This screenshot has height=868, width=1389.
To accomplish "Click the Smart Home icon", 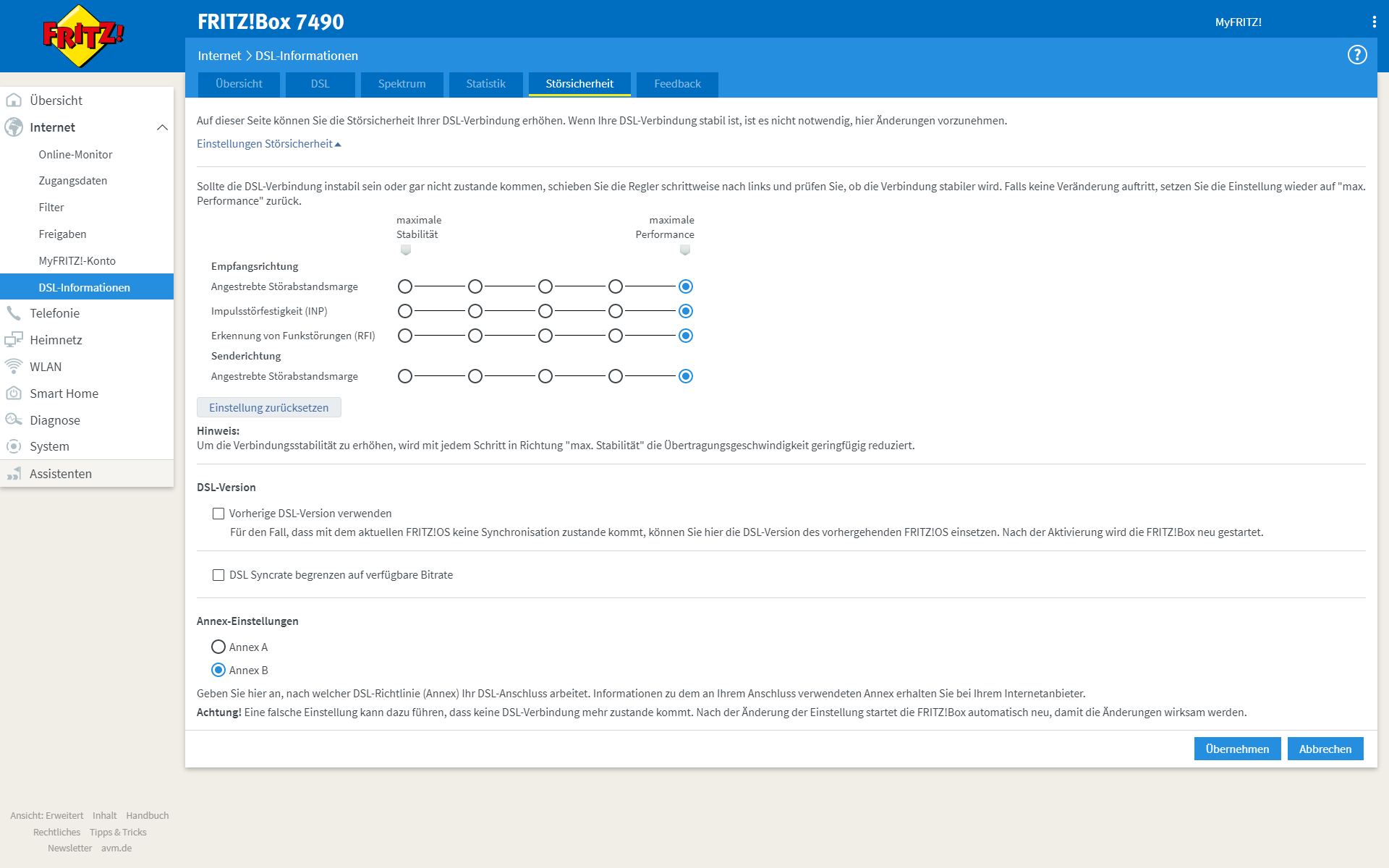I will click(x=14, y=393).
